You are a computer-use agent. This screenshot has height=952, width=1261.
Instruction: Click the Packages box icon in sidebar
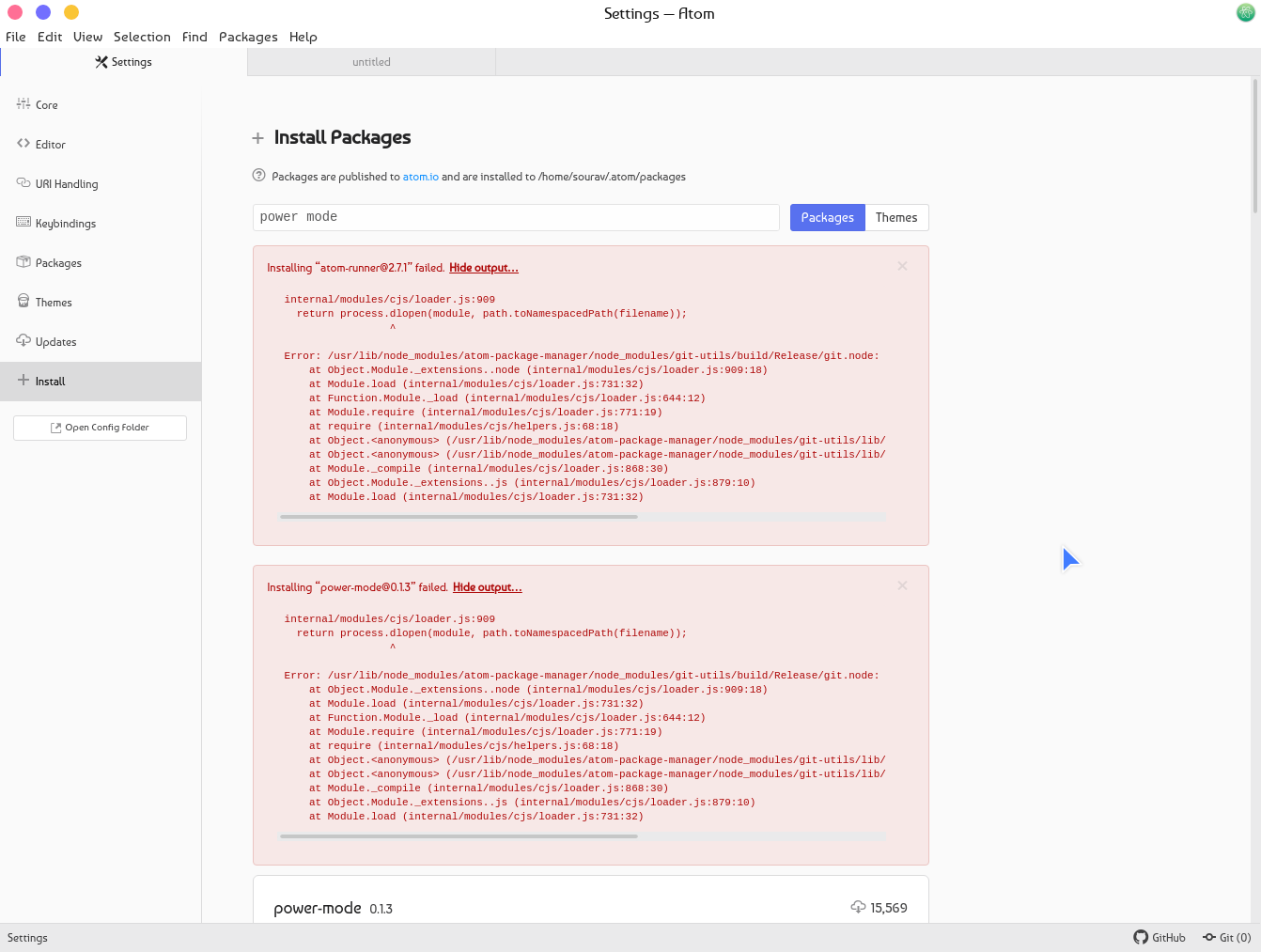point(23,262)
